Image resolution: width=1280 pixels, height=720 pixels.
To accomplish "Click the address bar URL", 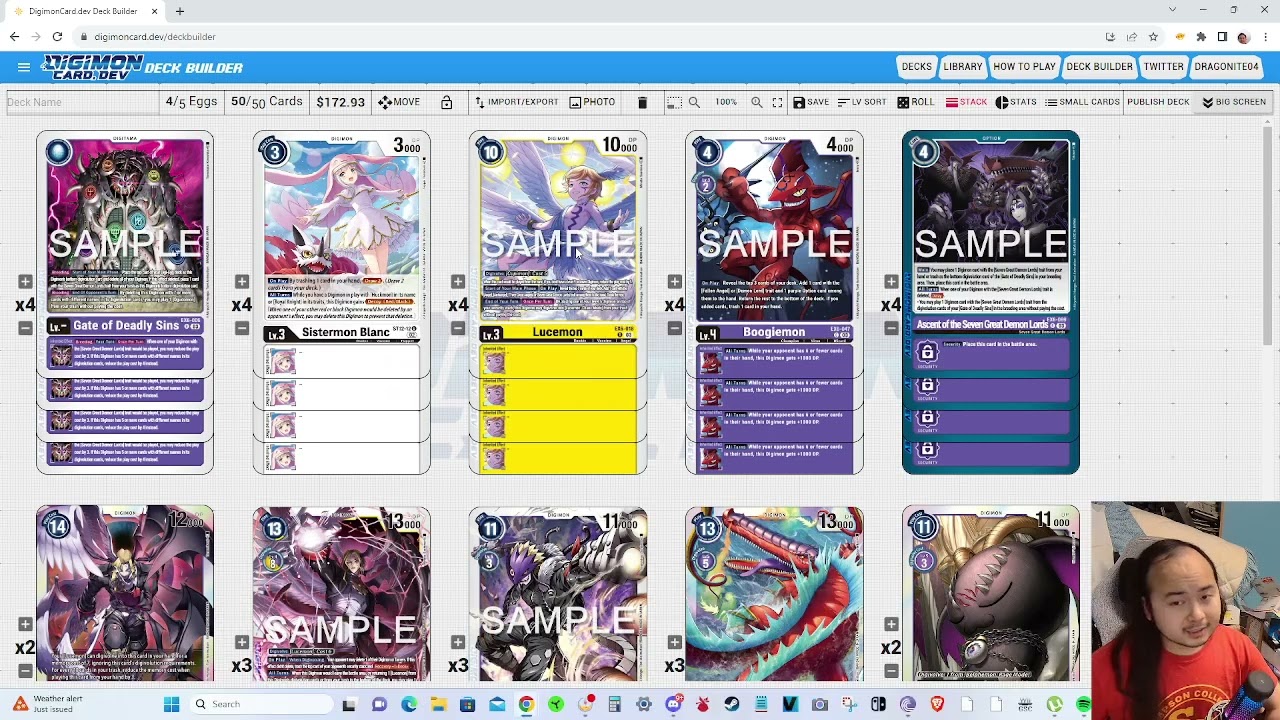I will 155,37.
